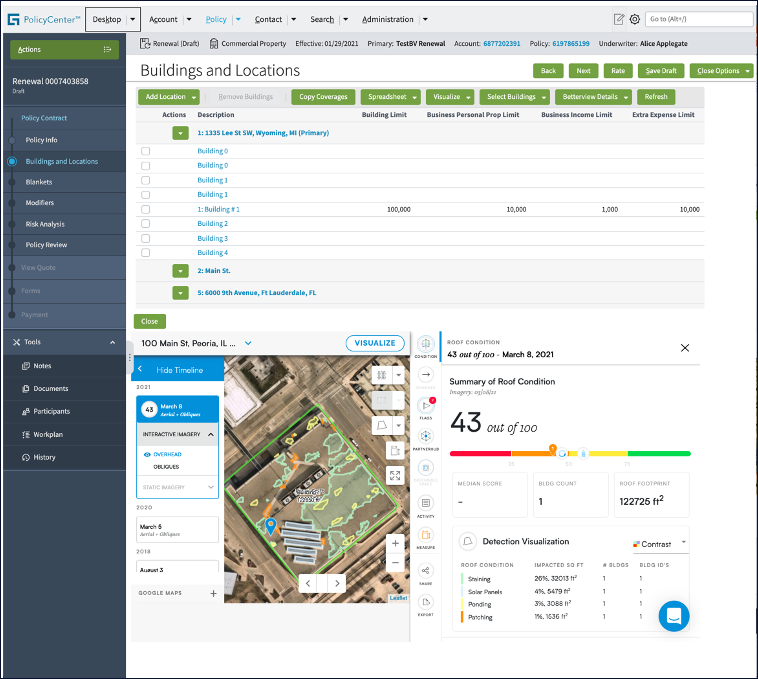Collapse the 1335 Lee St SW location
The image size is (758, 679).
180,133
